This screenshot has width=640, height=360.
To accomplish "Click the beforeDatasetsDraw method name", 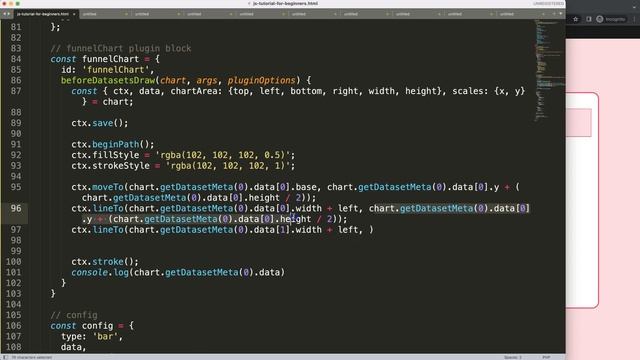I will coord(108,80).
